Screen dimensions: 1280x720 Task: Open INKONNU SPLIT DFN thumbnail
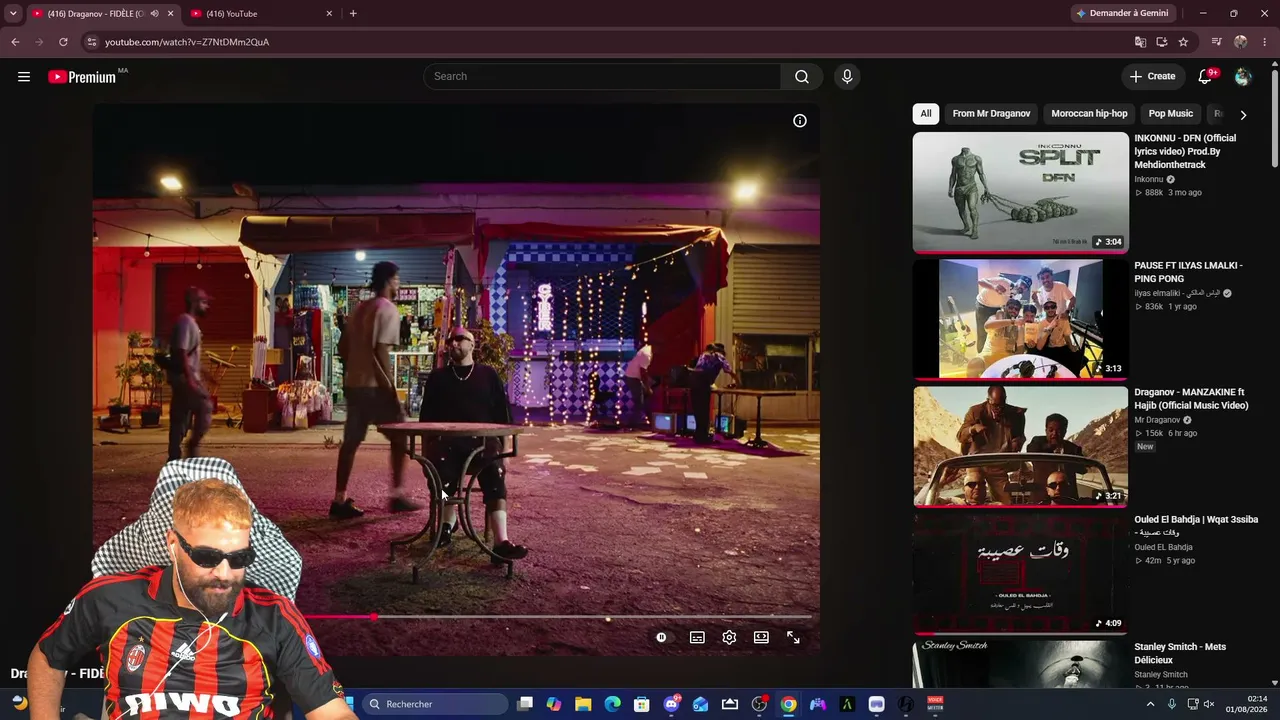tap(1020, 193)
